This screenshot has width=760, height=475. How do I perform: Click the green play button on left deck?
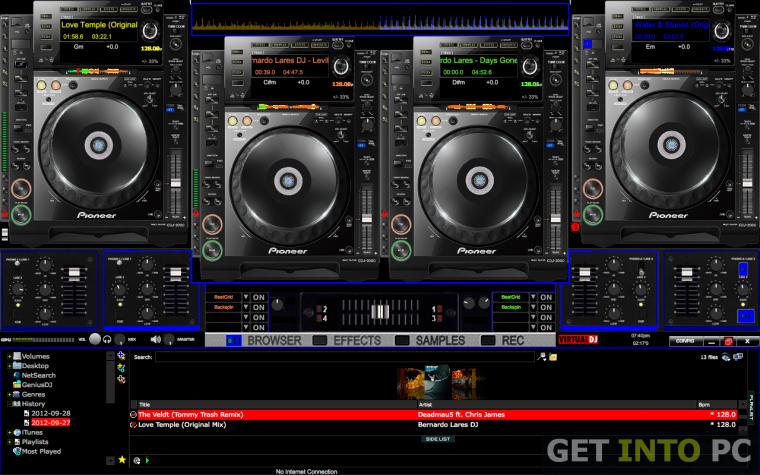click(x=21, y=214)
